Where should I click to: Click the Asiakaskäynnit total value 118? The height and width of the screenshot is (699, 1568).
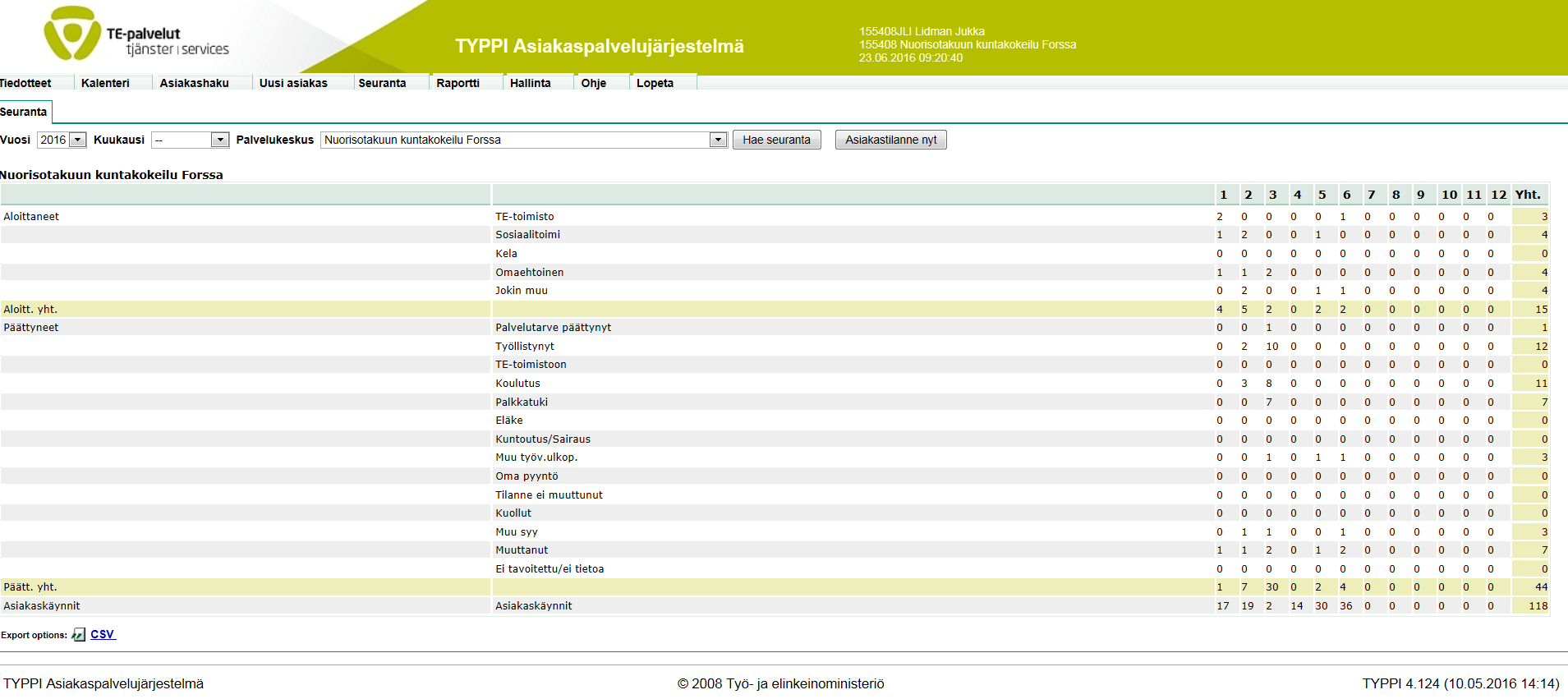point(1538,606)
